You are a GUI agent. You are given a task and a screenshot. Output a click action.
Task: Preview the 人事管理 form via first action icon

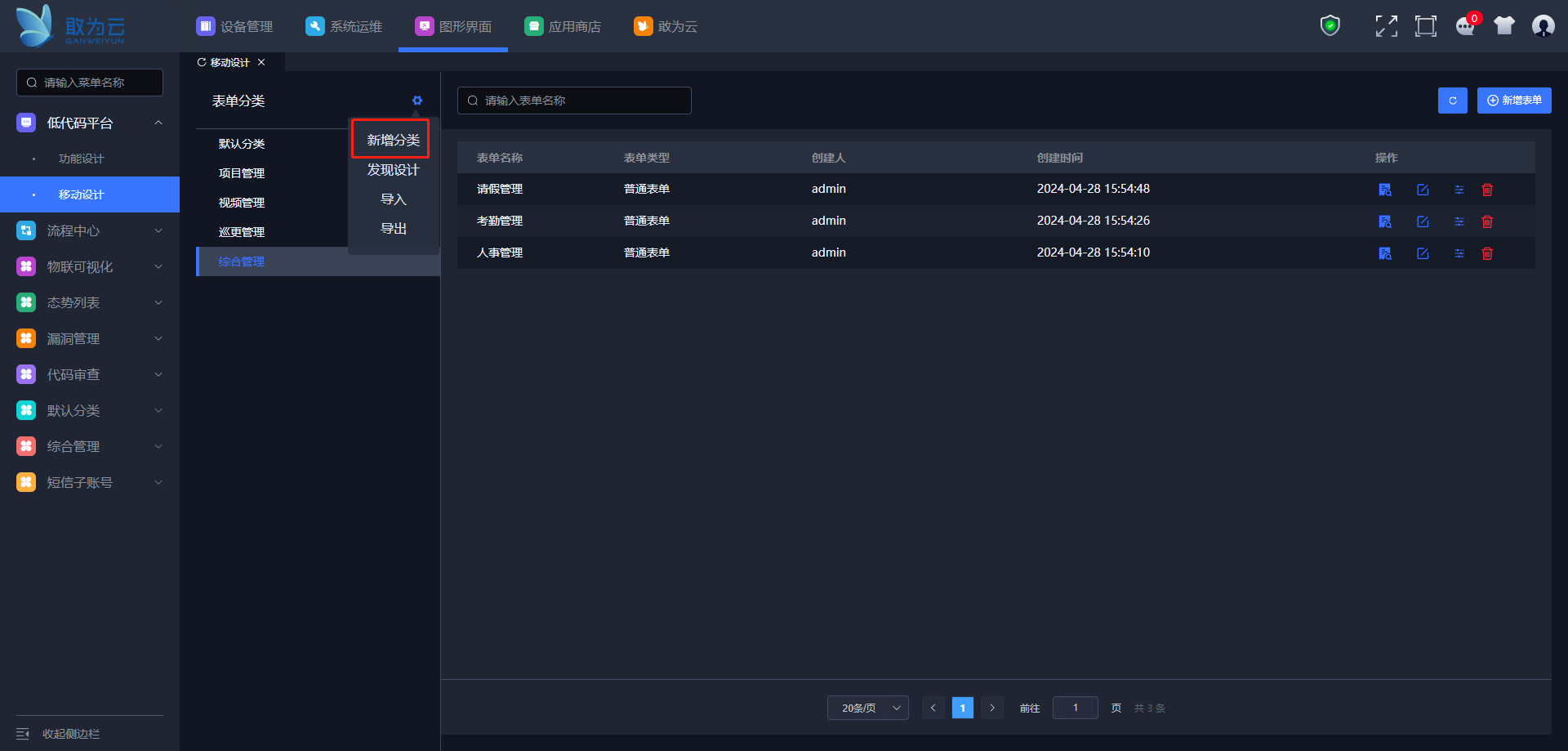click(x=1385, y=253)
